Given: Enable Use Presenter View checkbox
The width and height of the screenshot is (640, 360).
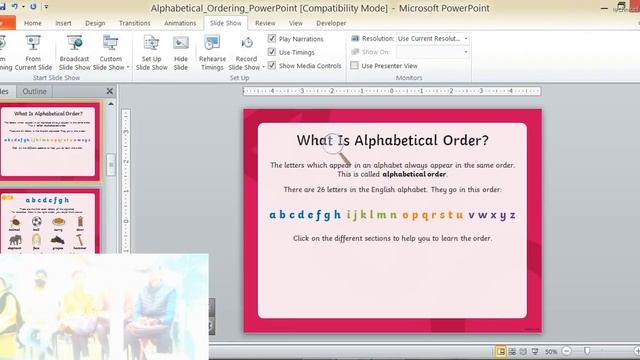Looking at the screenshot, I should pyautogui.click(x=354, y=65).
